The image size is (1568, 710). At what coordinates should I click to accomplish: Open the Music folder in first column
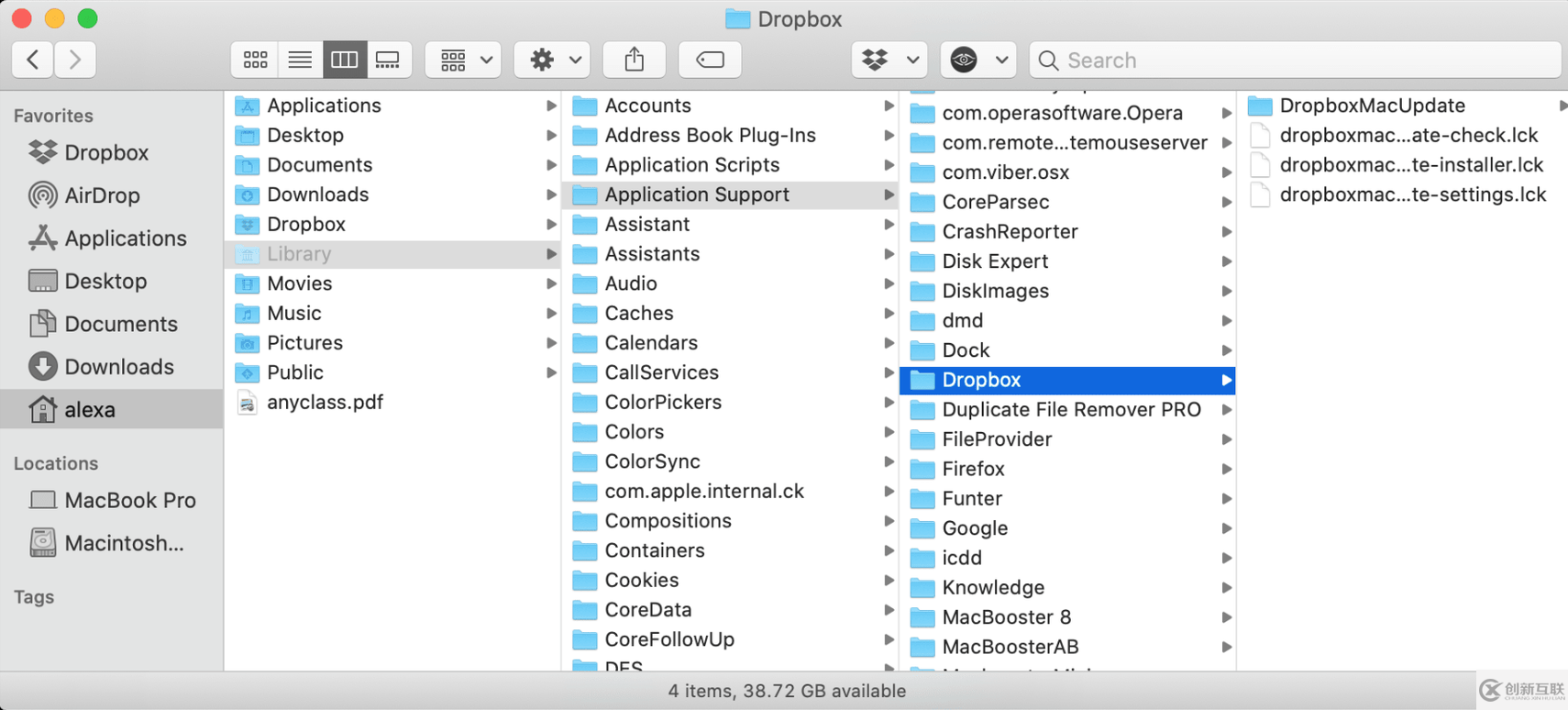tap(392, 313)
